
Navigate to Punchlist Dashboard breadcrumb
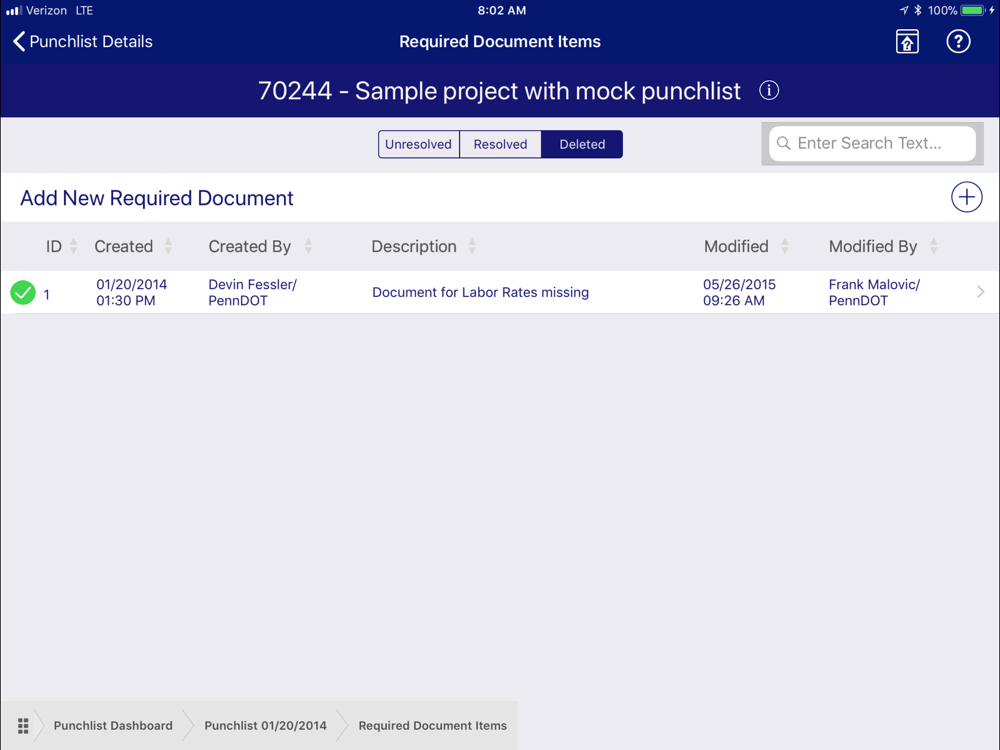point(113,726)
